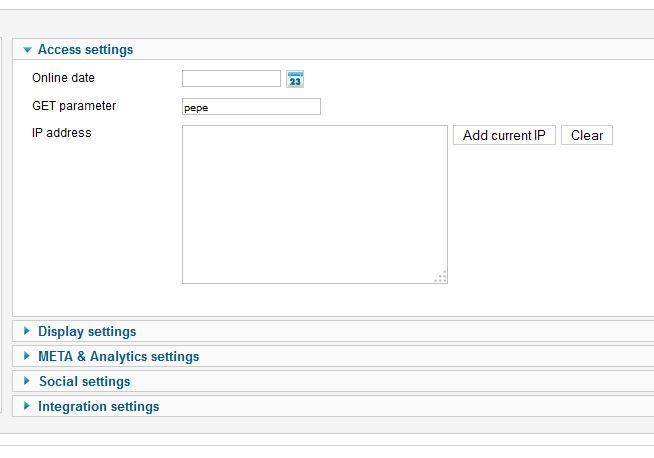Expand the META & Analytics settings arrow
Viewport: 654px width, 458px height.
[x=27, y=356]
